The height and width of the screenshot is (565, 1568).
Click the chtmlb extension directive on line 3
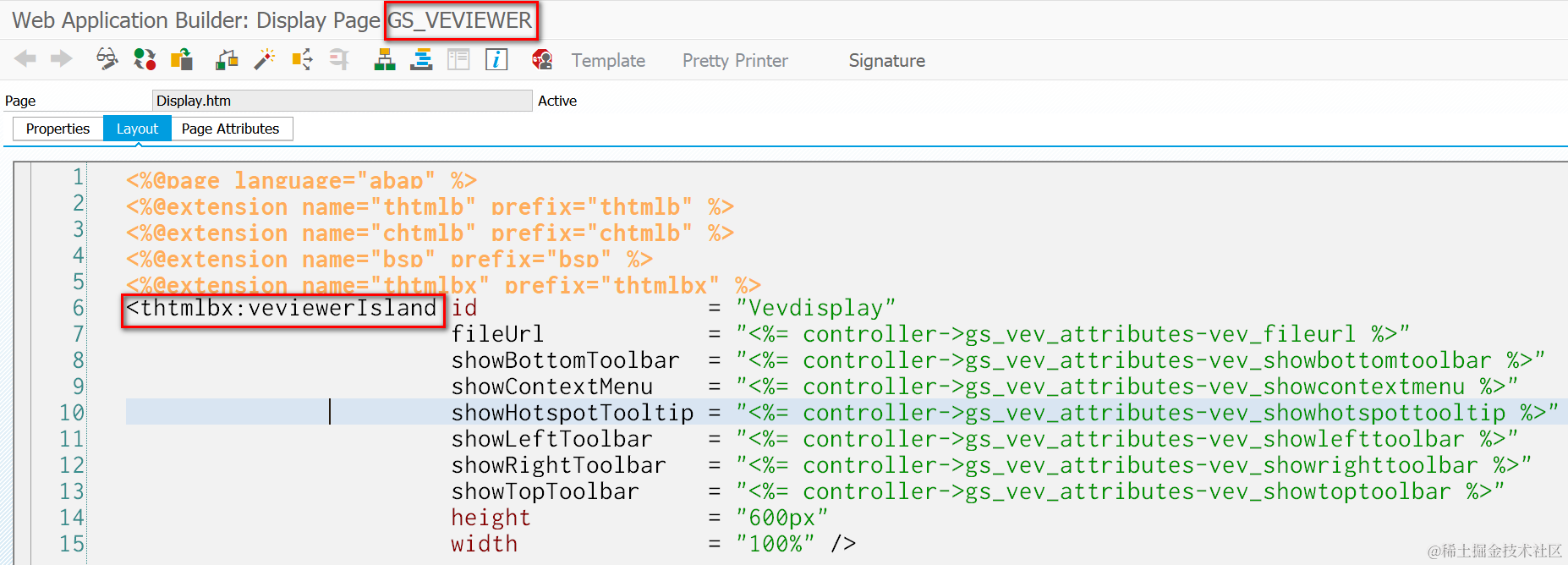click(x=430, y=233)
